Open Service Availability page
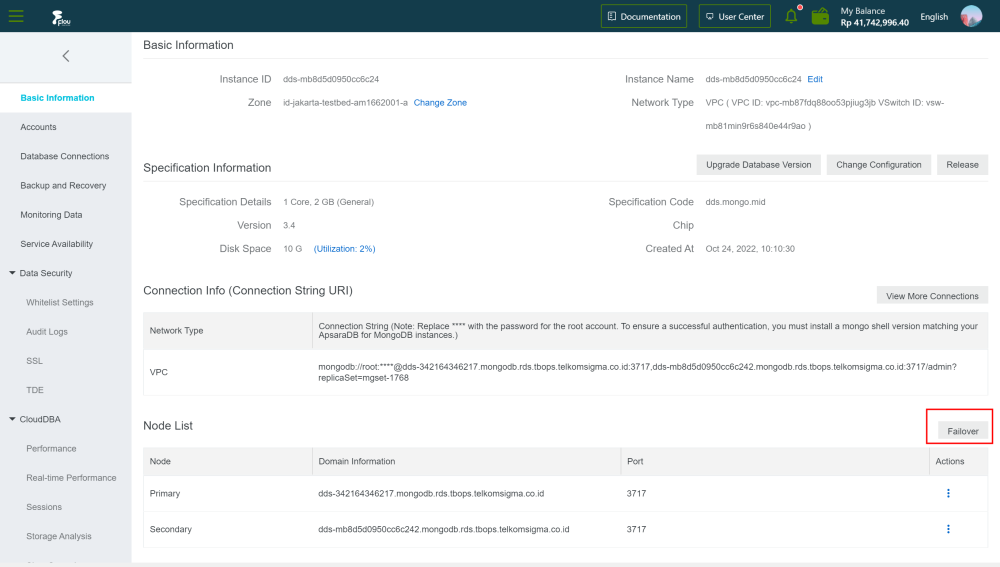 coord(56,244)
